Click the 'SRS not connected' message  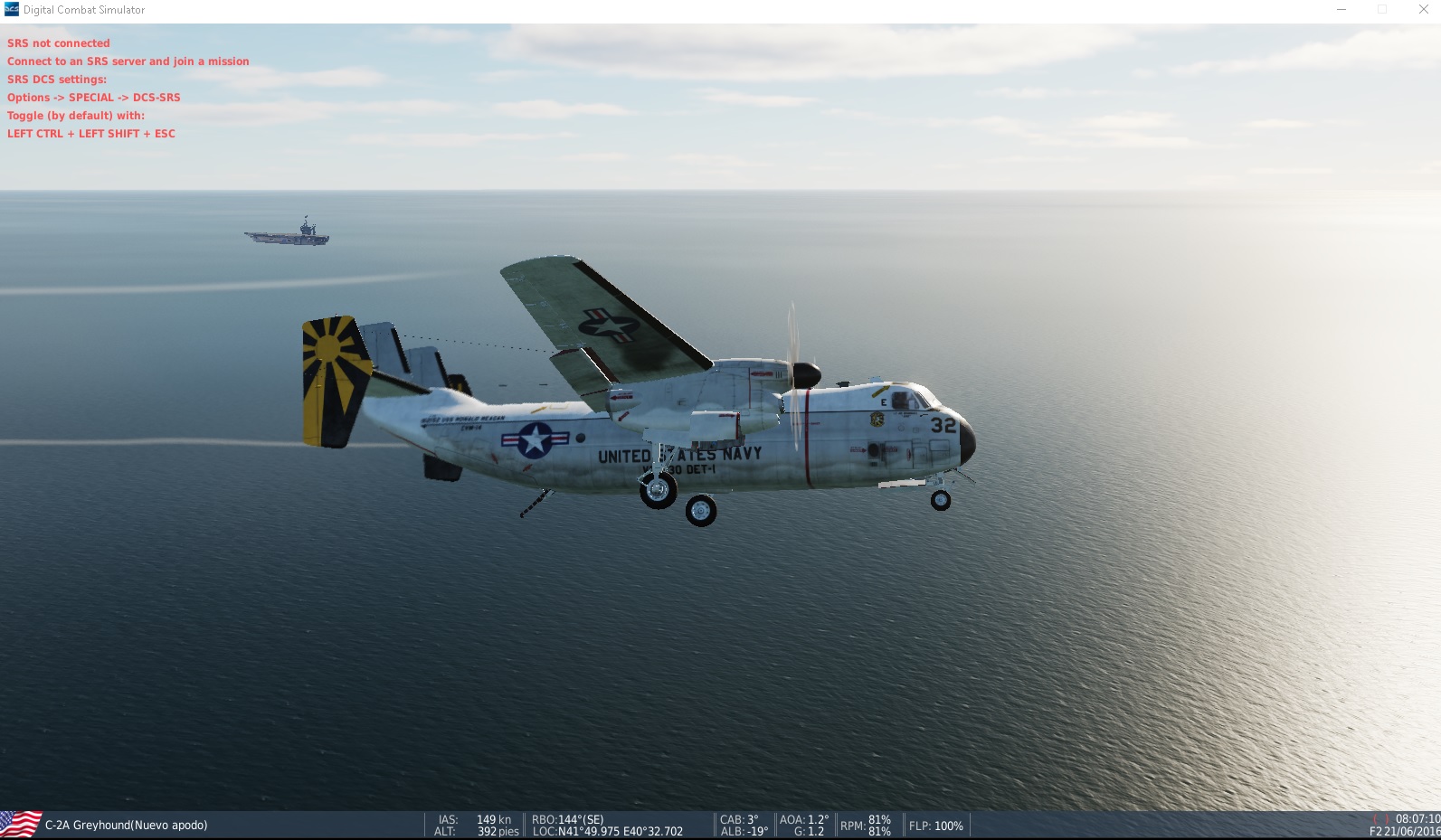[x=59, y=42]
